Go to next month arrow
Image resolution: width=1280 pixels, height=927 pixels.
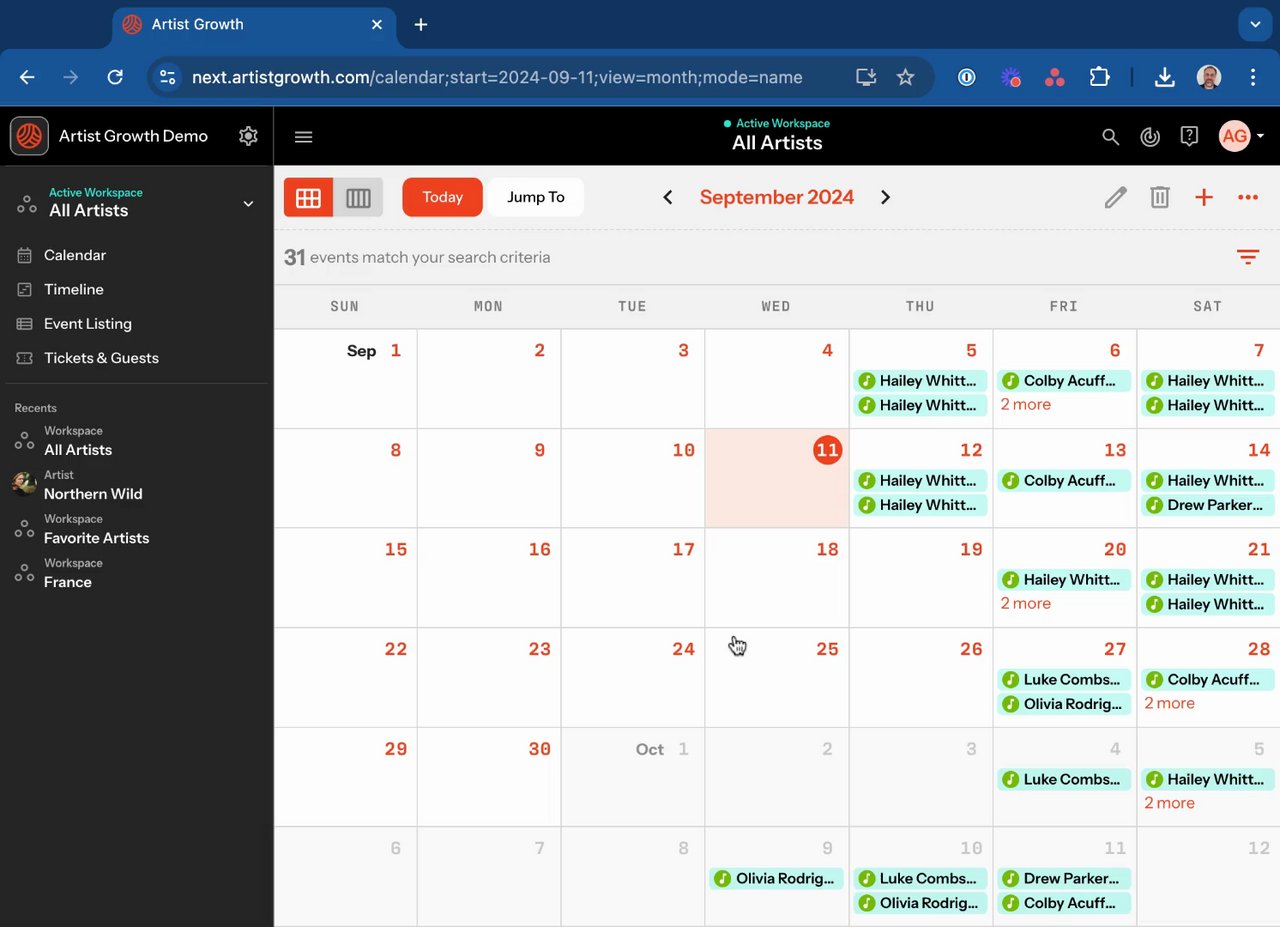(x=885, y=197)
